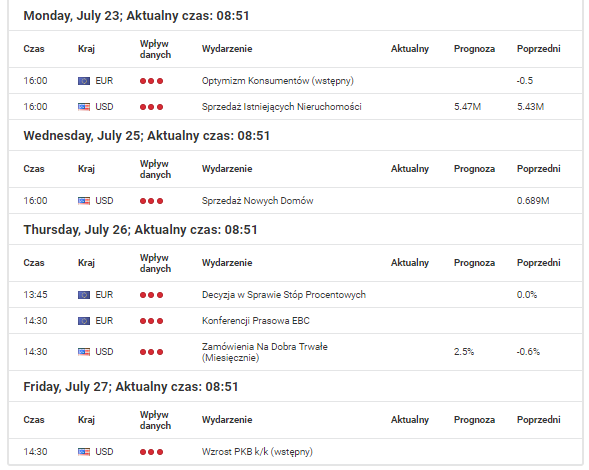Click the EU flag for Konferencji Prasowa EBC
This screenshot has height=470, width=589.
click(x=84, y=321)
